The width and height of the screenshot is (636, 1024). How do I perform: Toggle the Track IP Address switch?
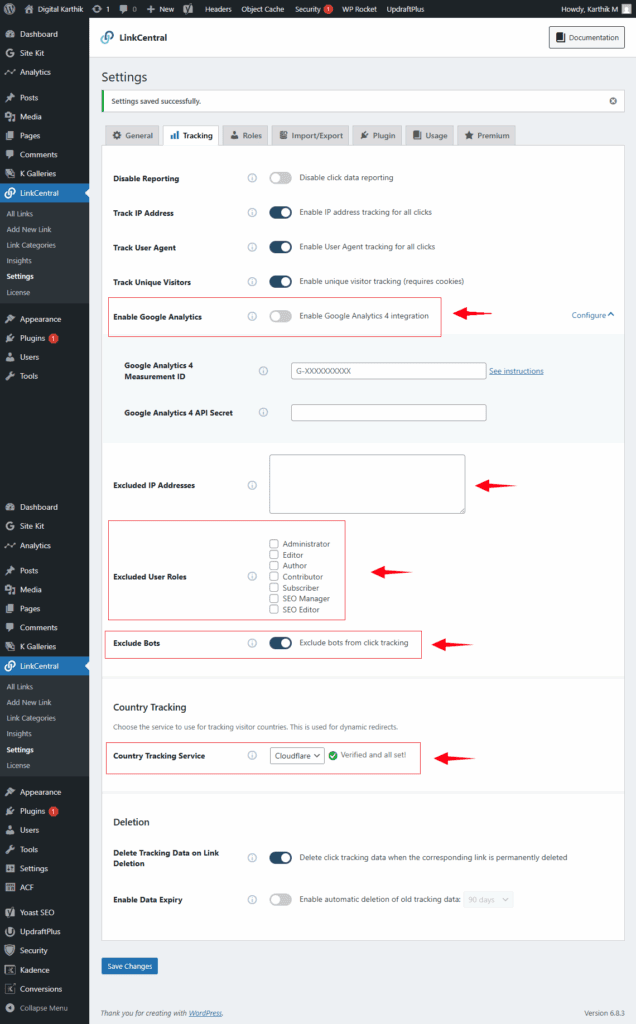pos(280,212)
